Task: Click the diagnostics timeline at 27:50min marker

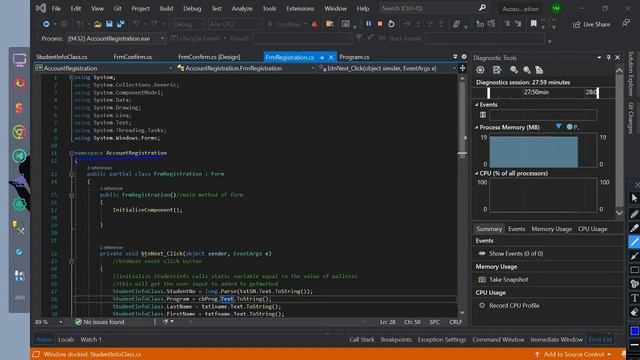Action: (536, 92)
